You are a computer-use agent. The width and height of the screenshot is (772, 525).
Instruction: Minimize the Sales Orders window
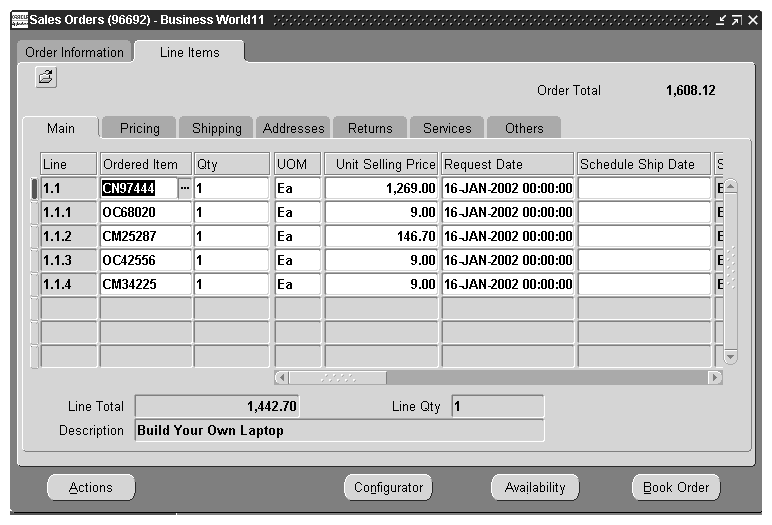tap(721, 20)
